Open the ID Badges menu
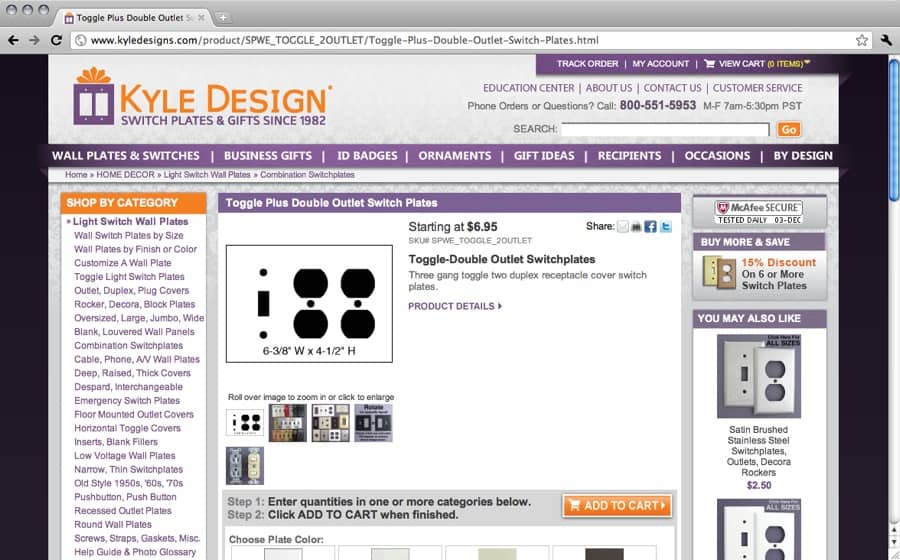This screenshot has height=560, width=900. (x=367, y=155)
